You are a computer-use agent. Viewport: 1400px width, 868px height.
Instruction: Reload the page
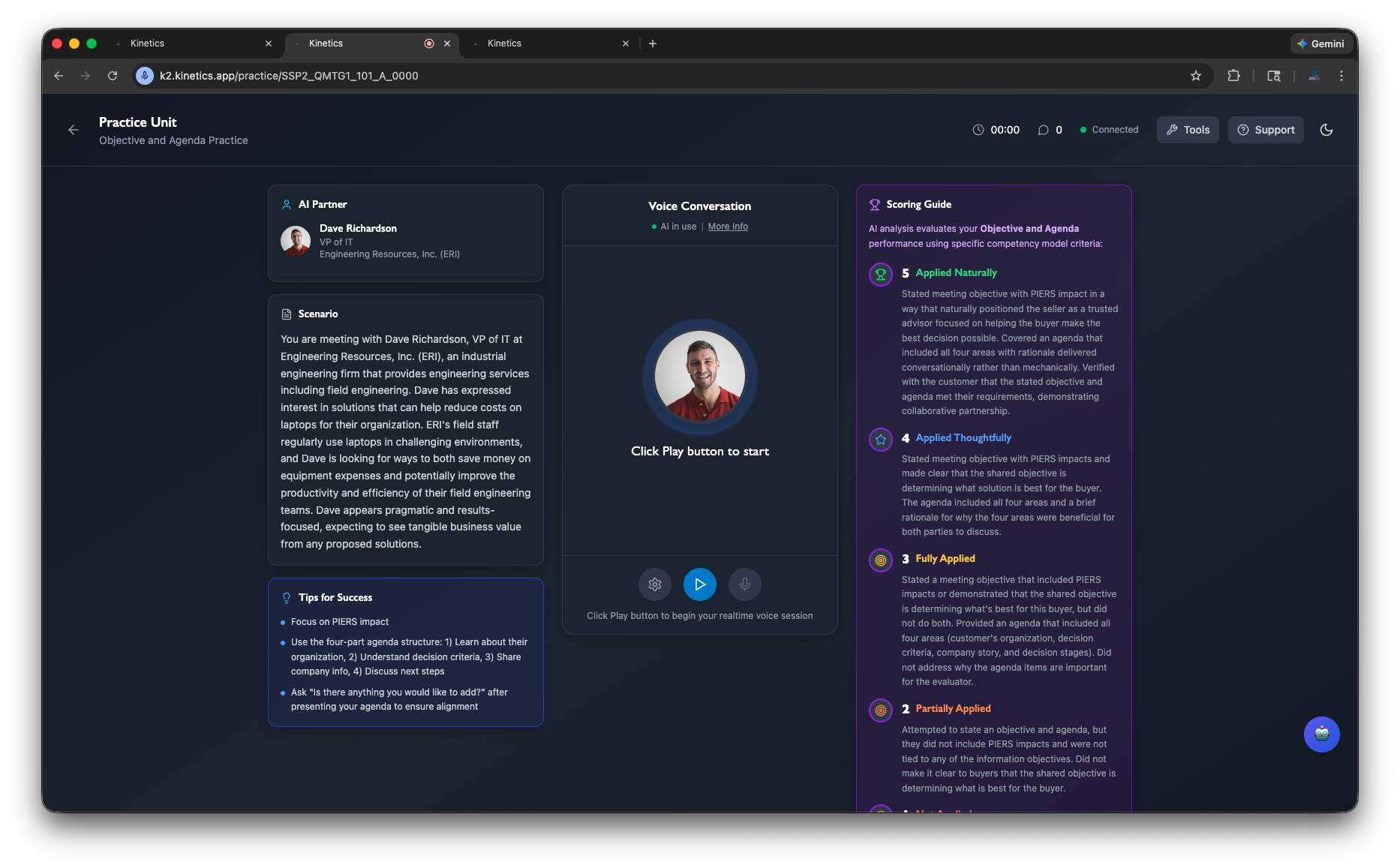click(x=113, y=76)
